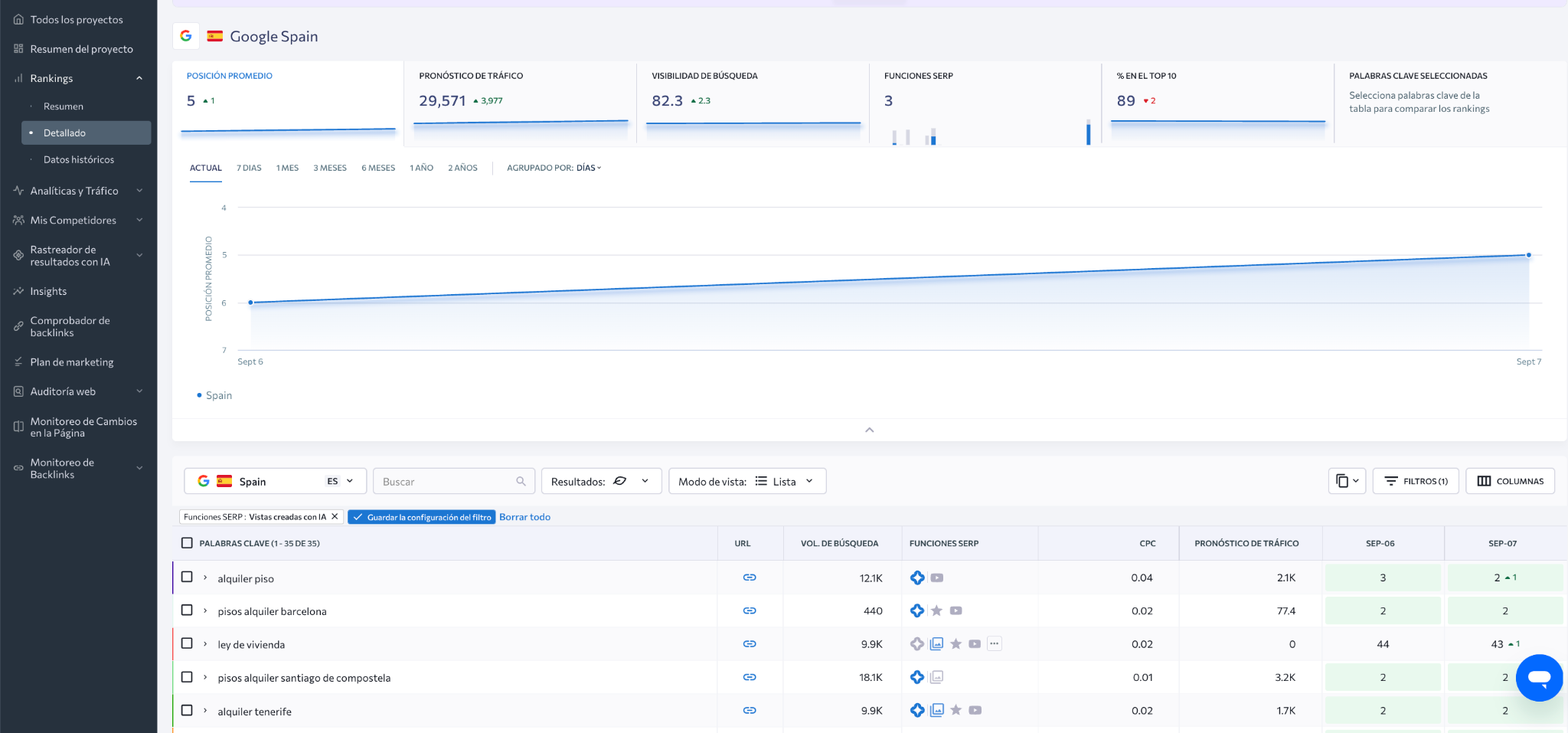Open Modo de vista Lista dropdown
Screen dimensions: 1568x733
coord(747,481)
